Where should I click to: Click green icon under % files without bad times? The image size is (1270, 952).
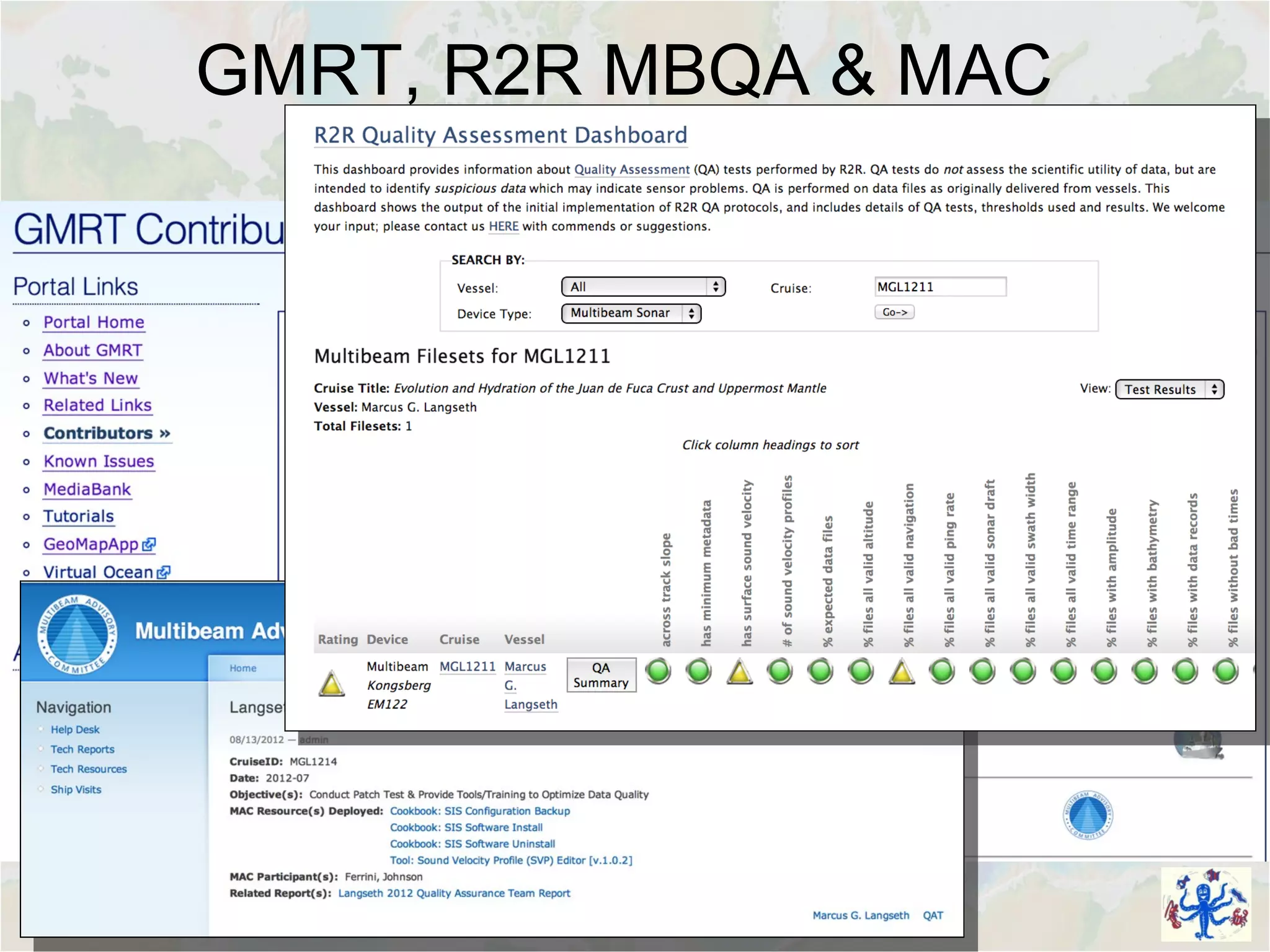pyautogui.click(x=1226, y=671)
